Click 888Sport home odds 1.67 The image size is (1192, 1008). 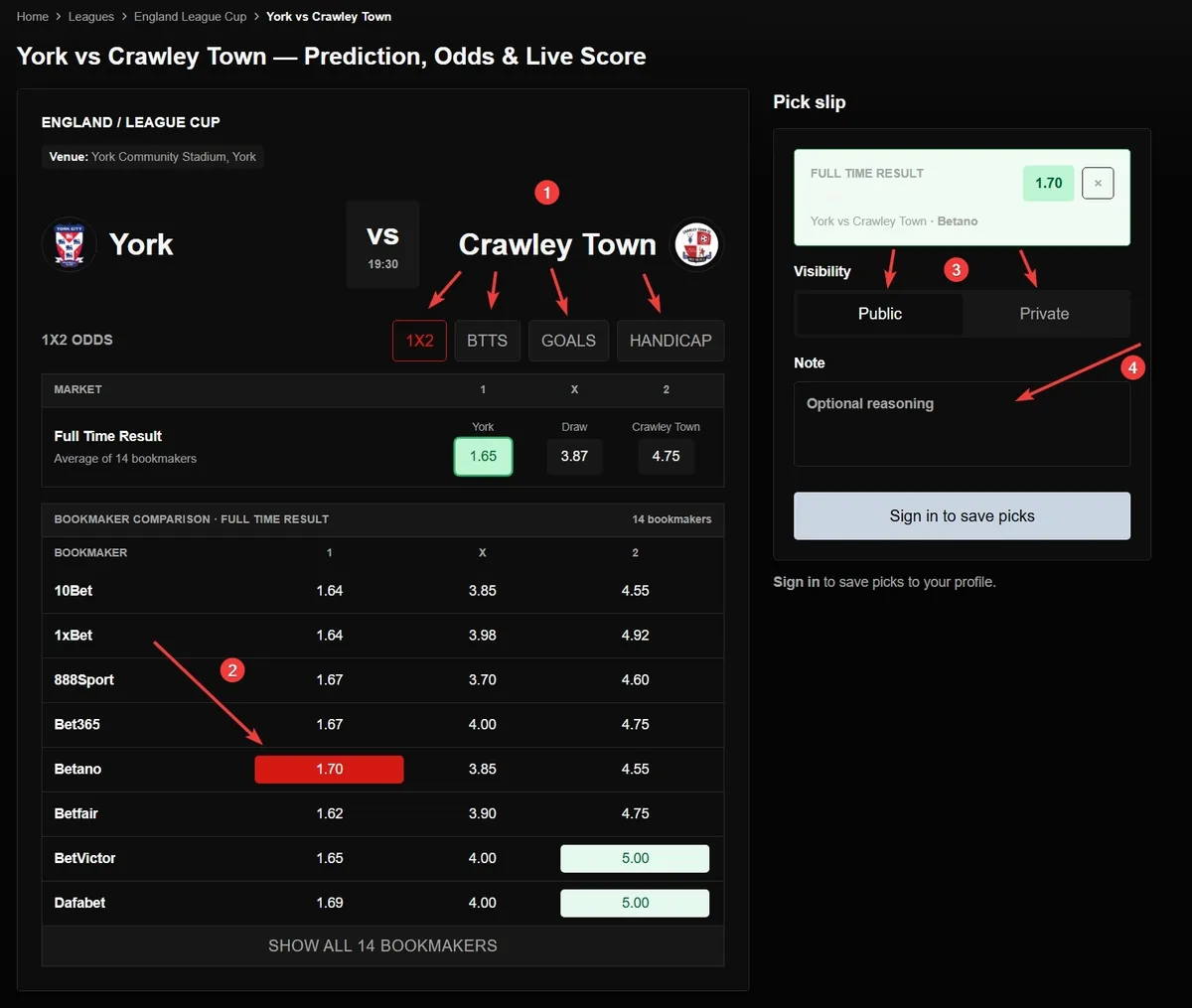tap(329, 680)
